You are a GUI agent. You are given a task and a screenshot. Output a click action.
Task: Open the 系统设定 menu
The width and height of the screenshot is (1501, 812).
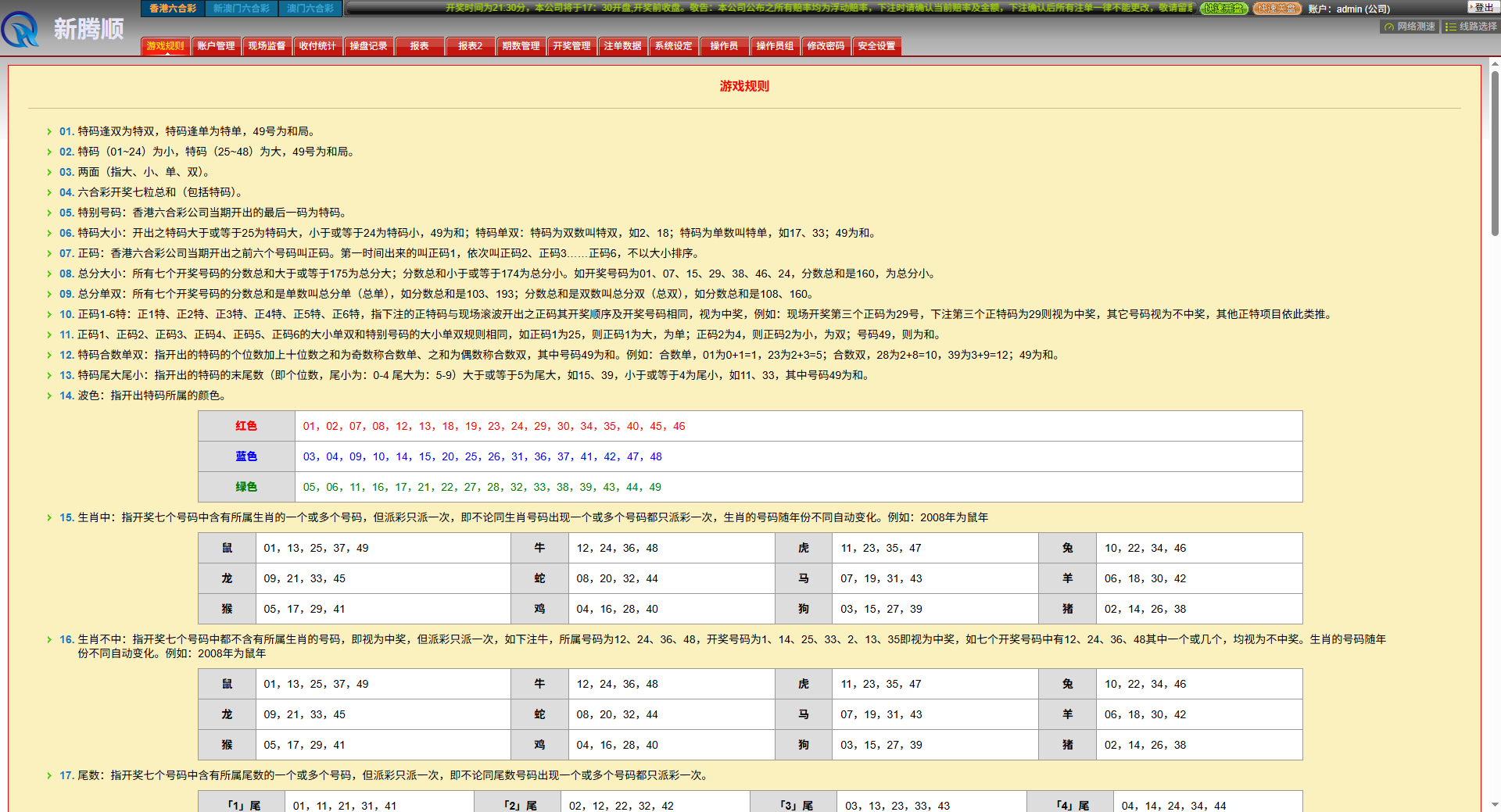(x=673, y=46)
